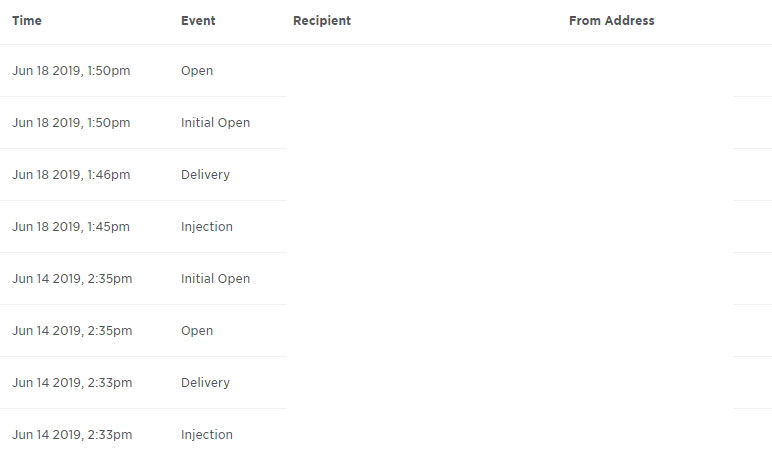Sort by the Time column header
The image size is (772, 456).
tap(27, 21)
